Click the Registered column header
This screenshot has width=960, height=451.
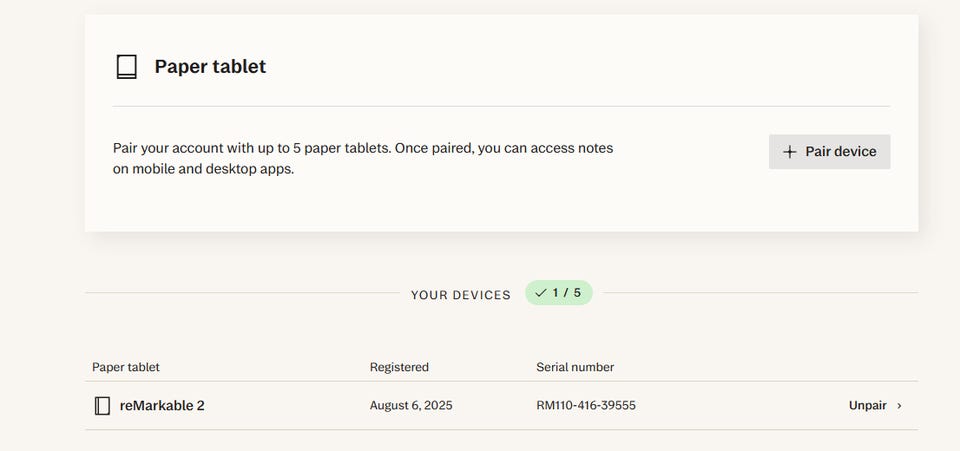[x=399, y=367]
